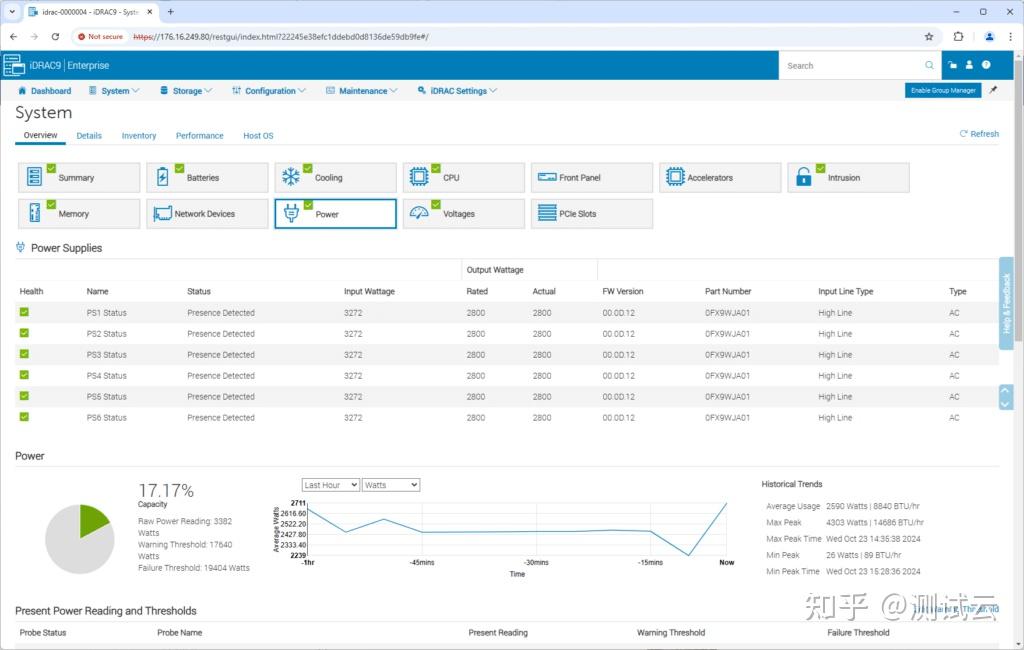Click the Memory module tile

tap(79, 214)
